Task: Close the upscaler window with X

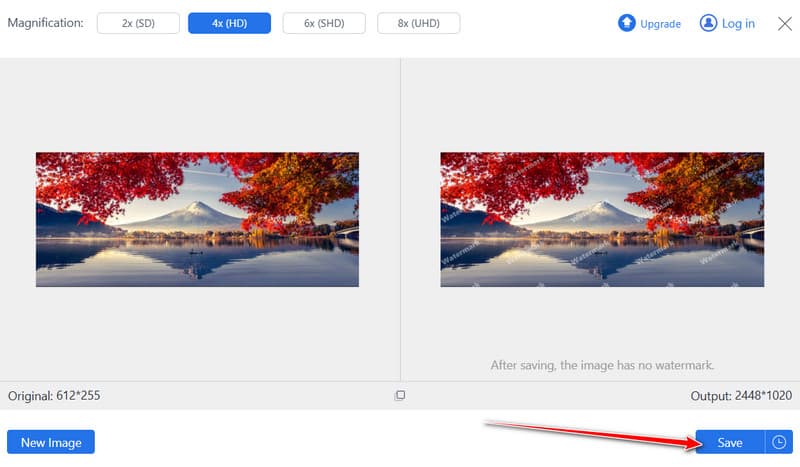Action: click(784, 23)
